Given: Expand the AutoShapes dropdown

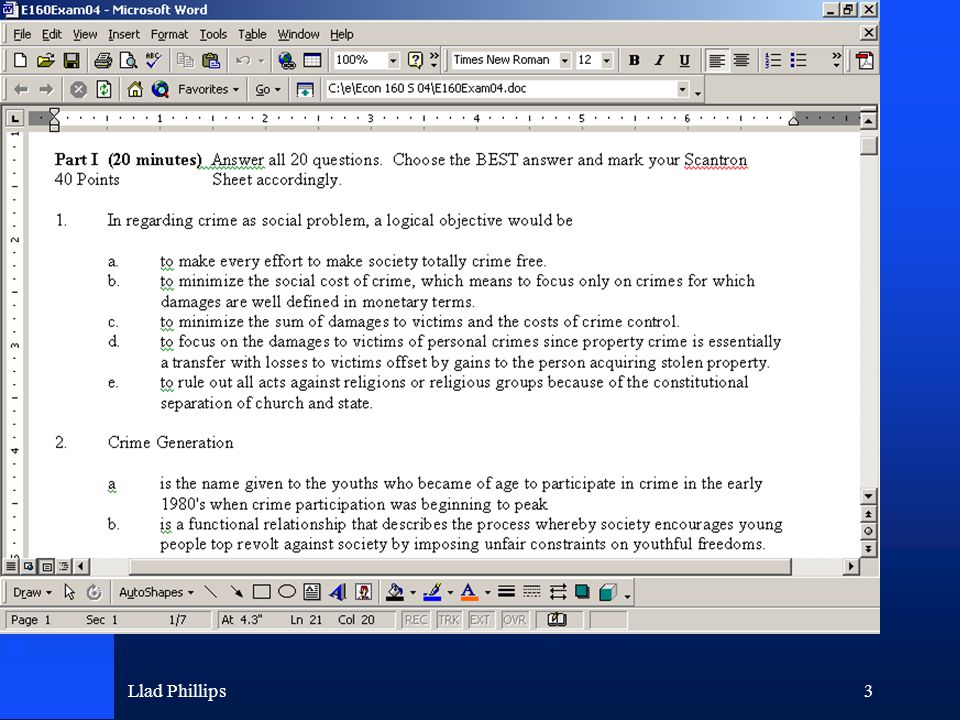Looking at the screenshot, I should (x=156, y=592).
